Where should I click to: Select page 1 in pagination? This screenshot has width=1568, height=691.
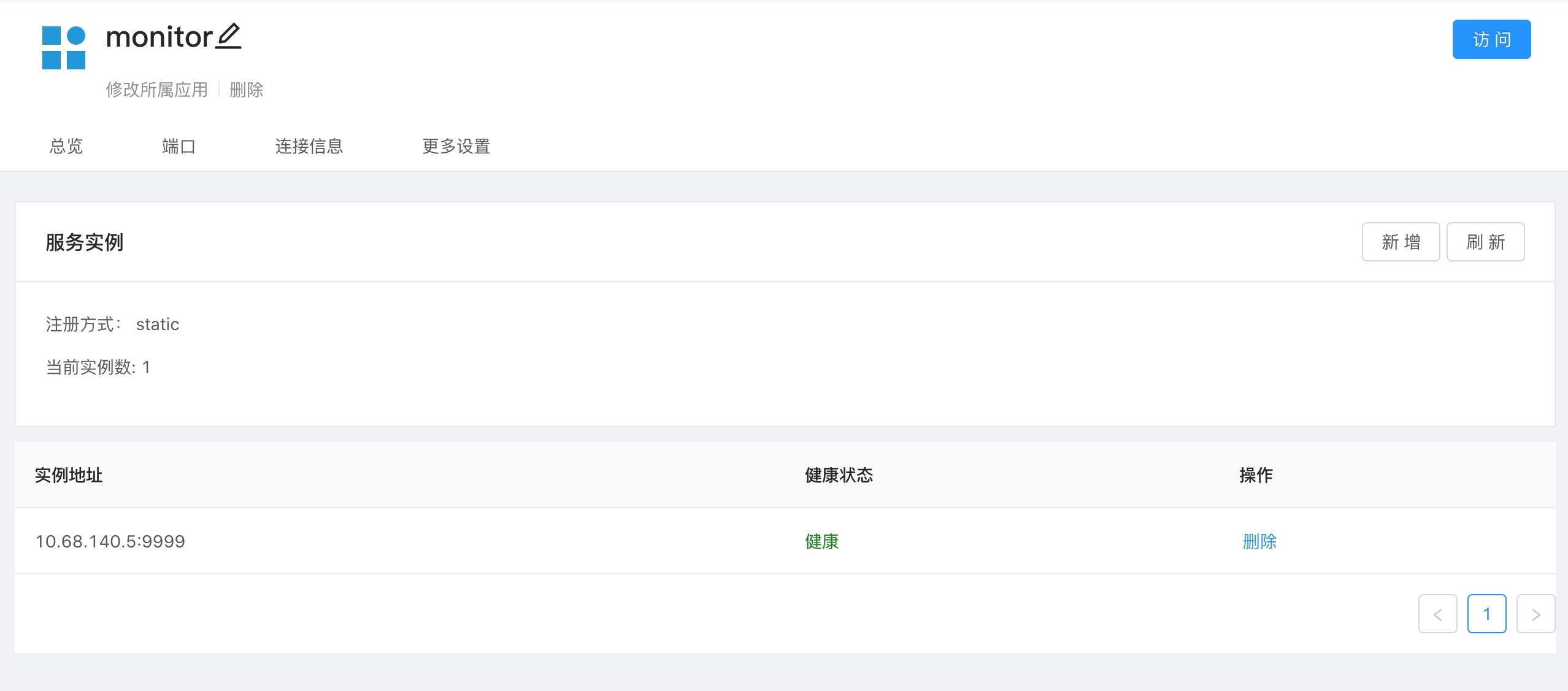[1486, 614]
